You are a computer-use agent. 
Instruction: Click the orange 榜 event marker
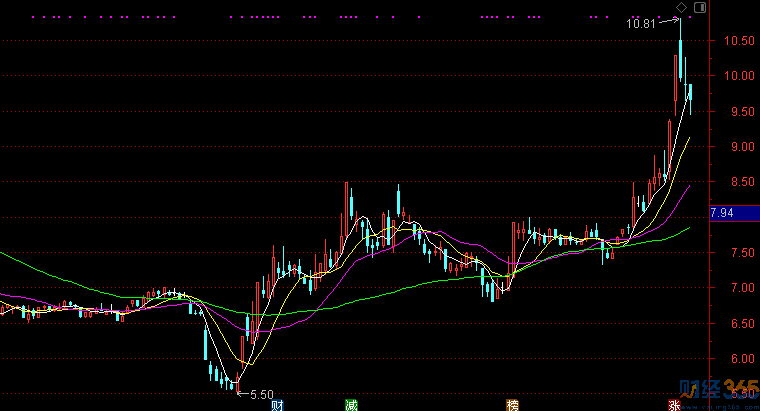click(512, 405)
